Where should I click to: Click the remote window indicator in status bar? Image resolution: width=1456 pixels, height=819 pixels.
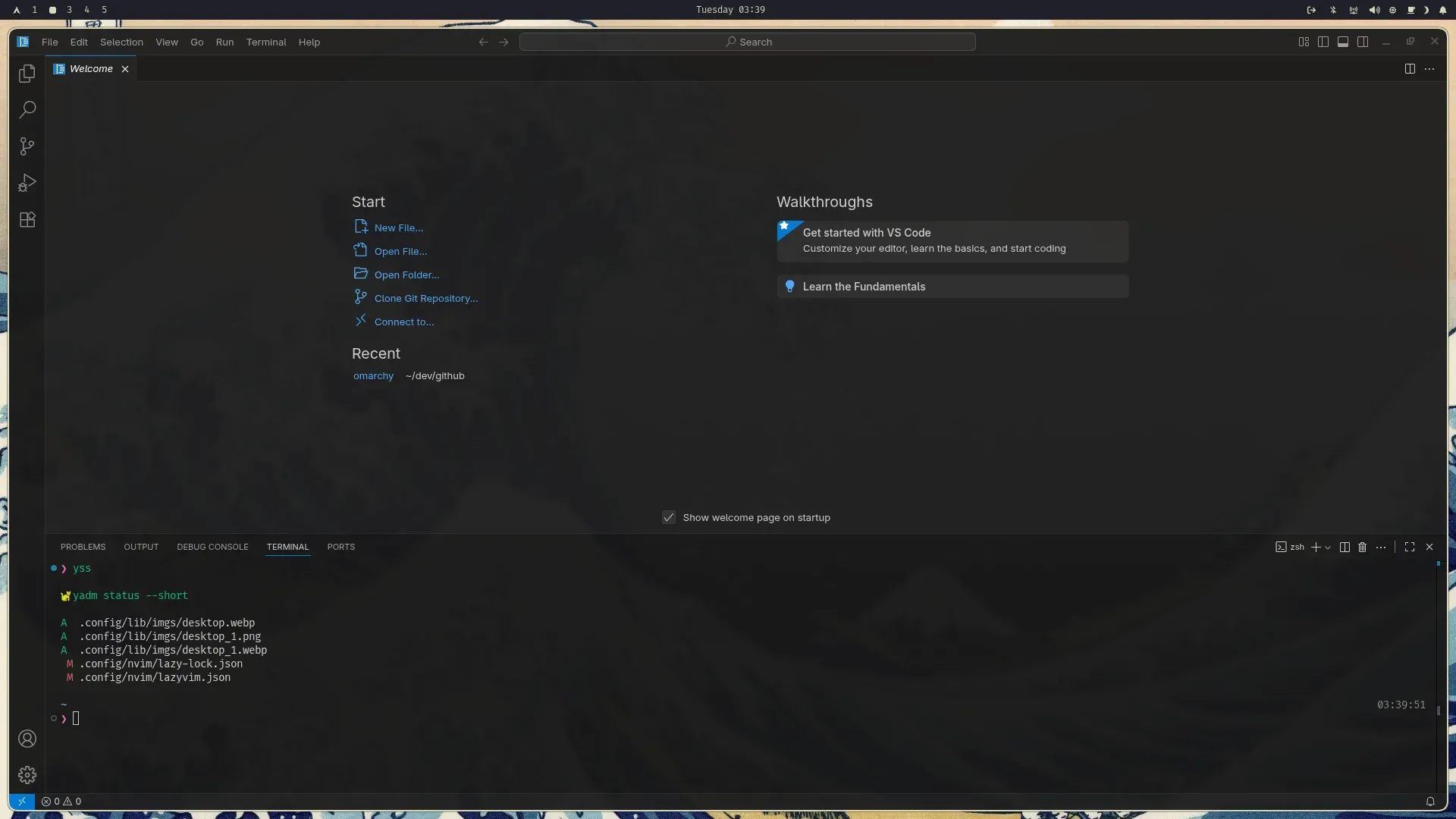22,801
